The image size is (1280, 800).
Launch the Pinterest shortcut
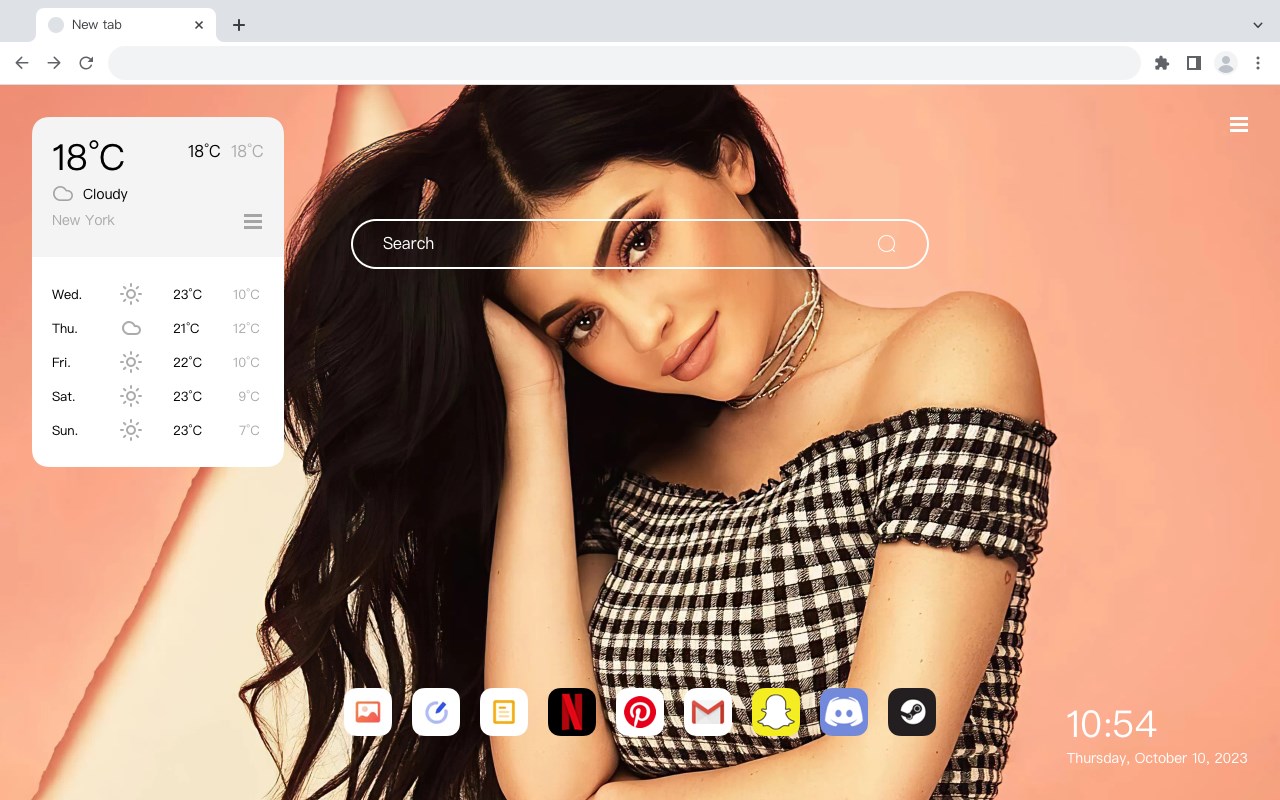pos(640,712)
